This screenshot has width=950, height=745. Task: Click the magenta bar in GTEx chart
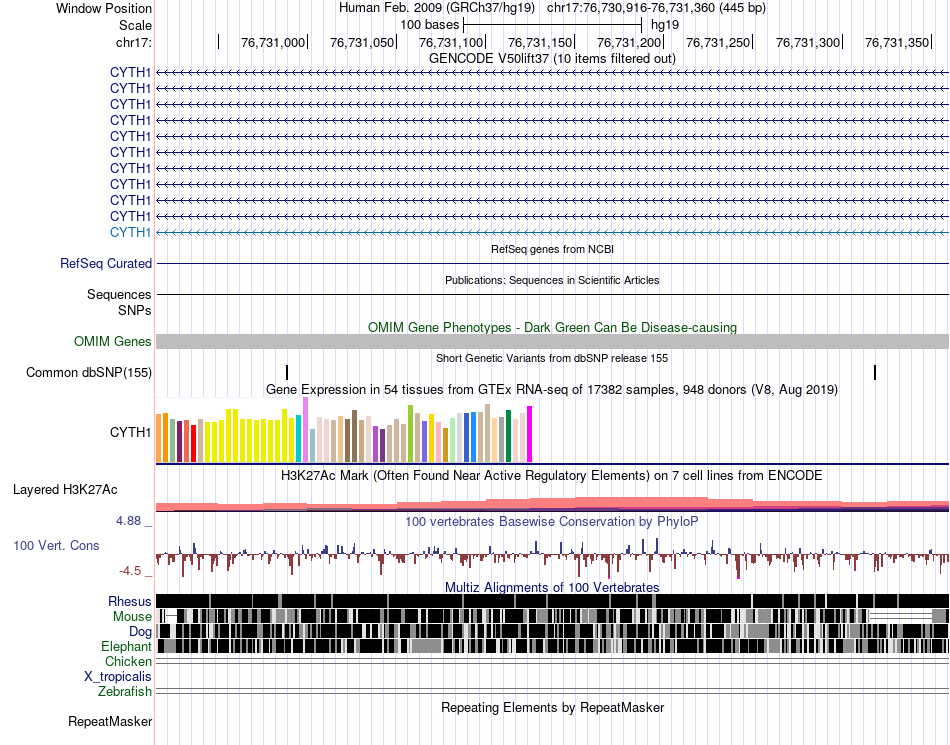pos(530,434)
